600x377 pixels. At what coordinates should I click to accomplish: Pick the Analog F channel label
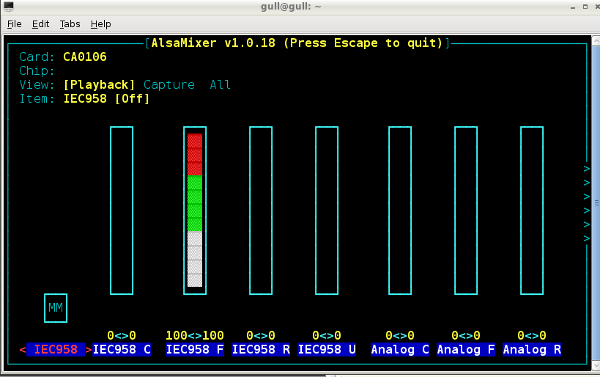(x=466, y=349)
